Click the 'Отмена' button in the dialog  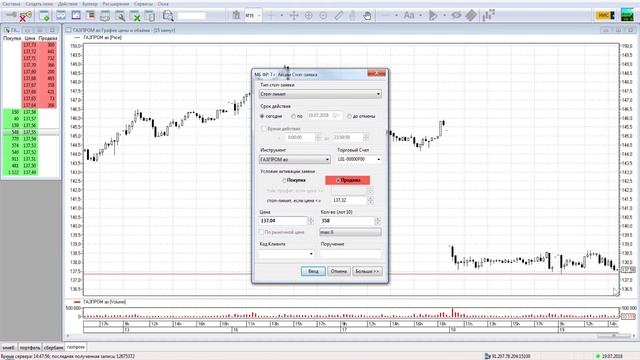point(339,271)
